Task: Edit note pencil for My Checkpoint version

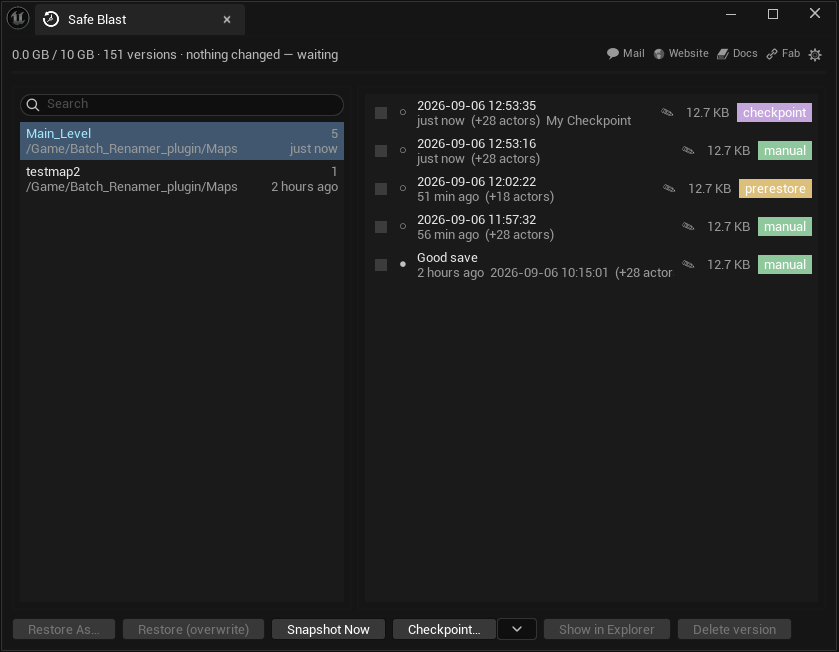Action: tap(667, 112)
